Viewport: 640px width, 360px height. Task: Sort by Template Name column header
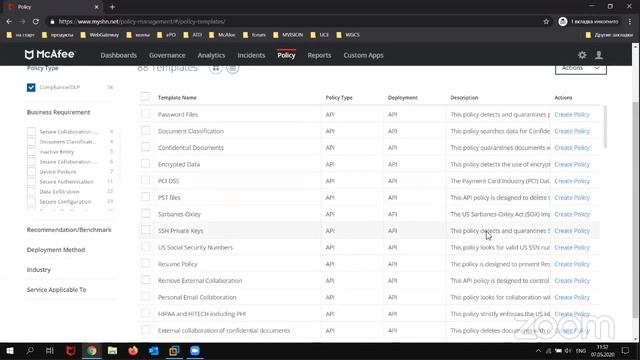point(177,98)
